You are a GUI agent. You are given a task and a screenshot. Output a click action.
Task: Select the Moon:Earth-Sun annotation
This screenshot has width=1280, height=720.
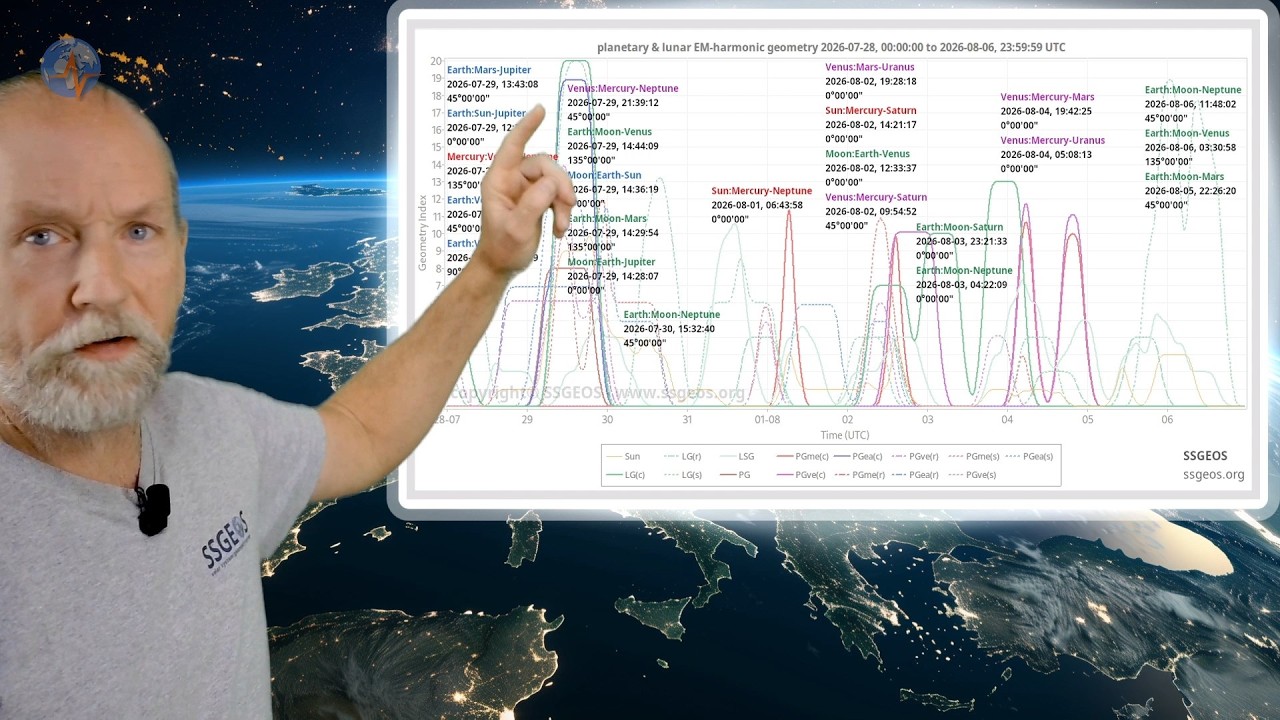(605, 175)
